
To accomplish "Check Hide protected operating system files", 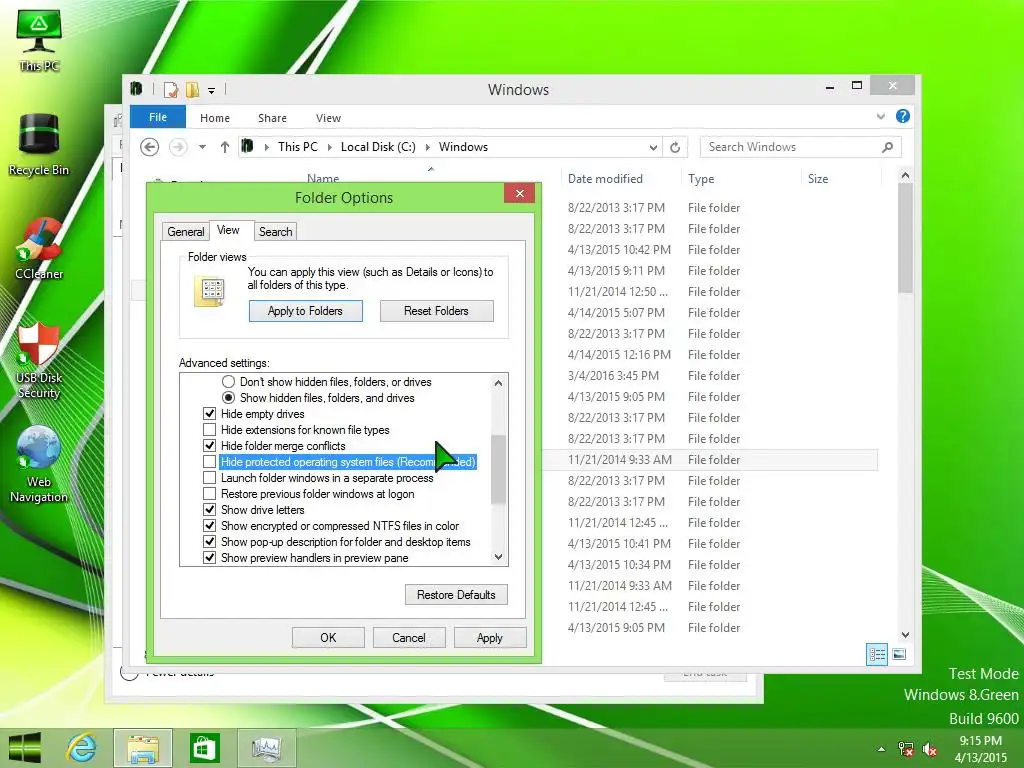I will (x=210, y=462).
